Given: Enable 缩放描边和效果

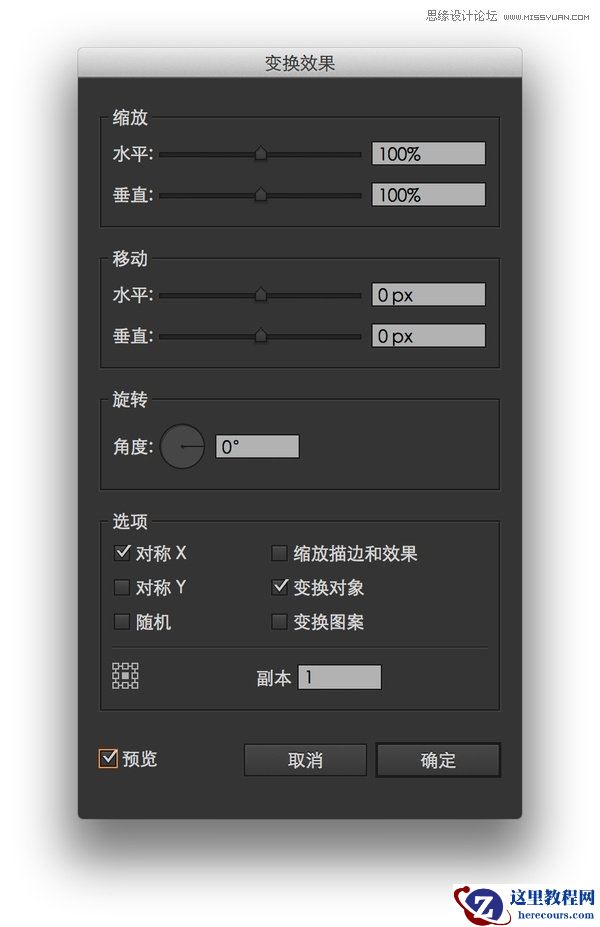Looking at the screenshot, I should (280, 552).
